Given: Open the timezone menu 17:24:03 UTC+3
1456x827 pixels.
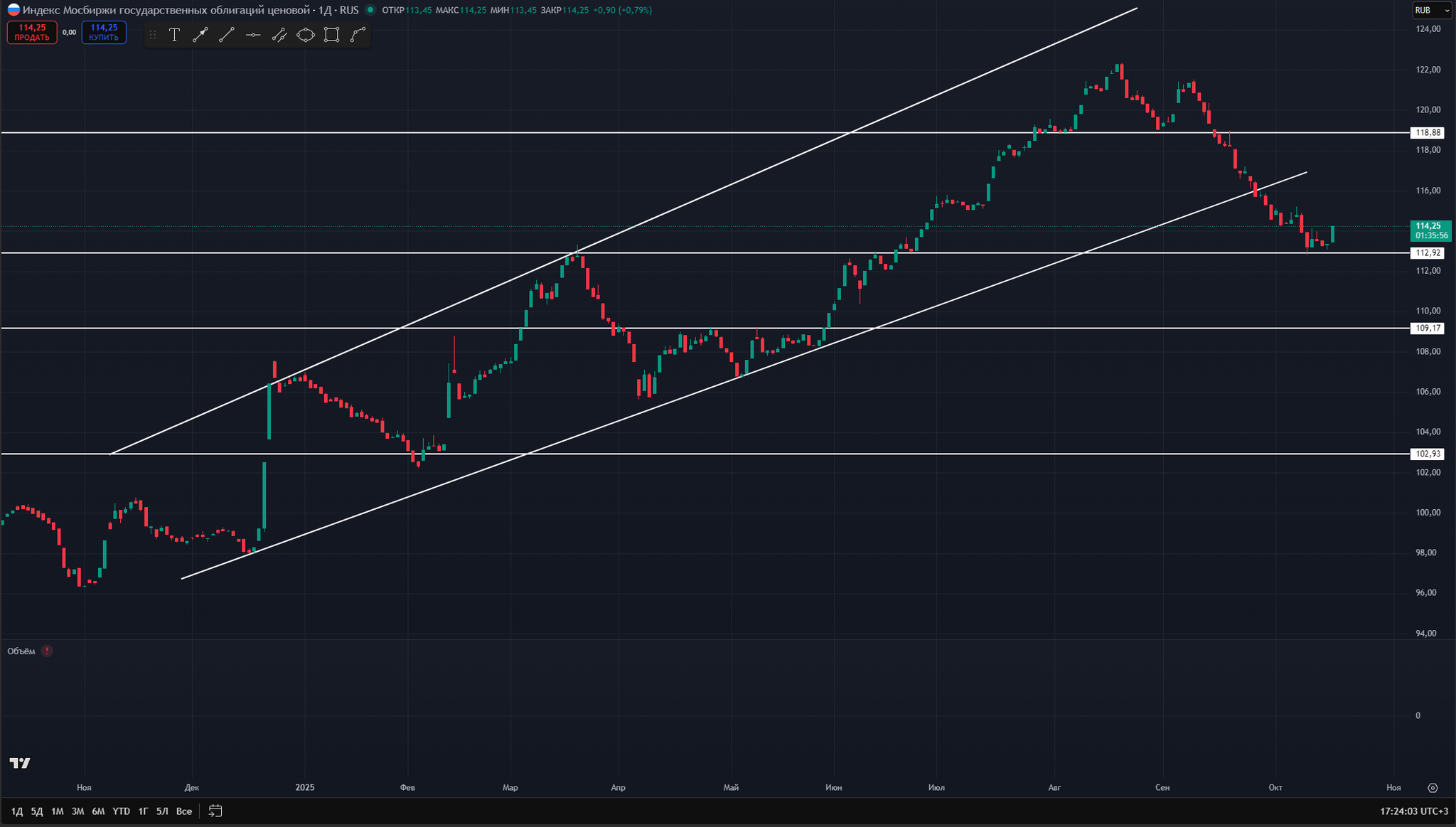Looking at the screenshot, I should 1413,811.
